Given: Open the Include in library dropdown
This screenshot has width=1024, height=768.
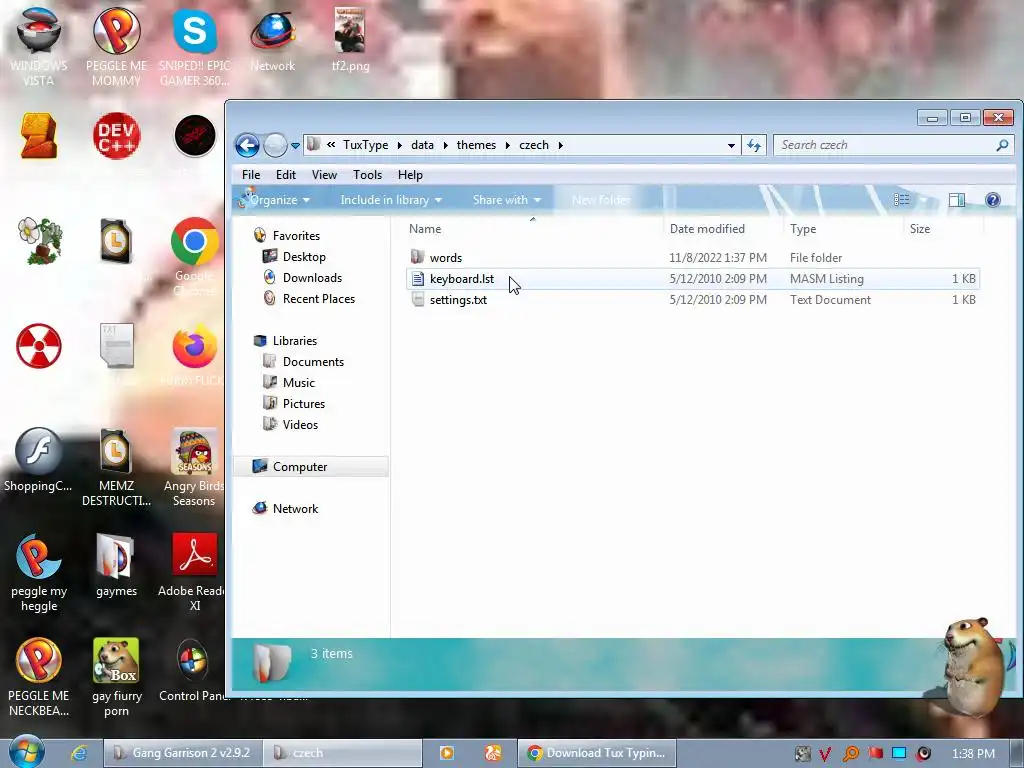Looking at the screenshot, I should point(391,200).
